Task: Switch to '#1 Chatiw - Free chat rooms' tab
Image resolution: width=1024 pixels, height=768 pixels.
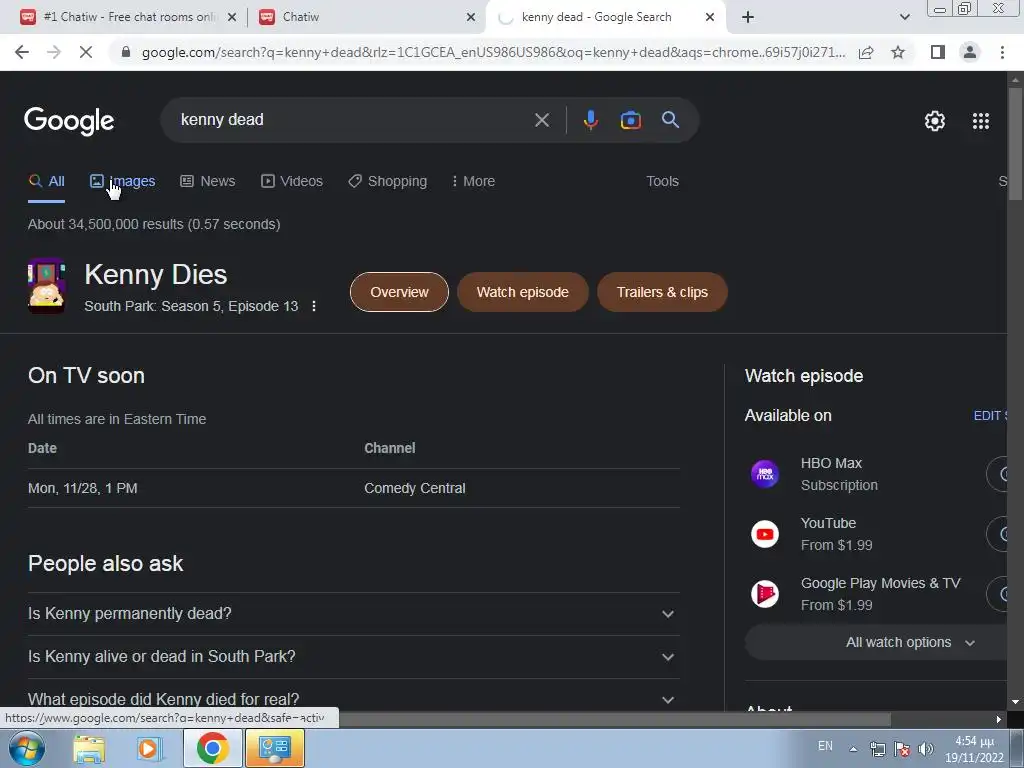Action: click(x=129, y=17)
